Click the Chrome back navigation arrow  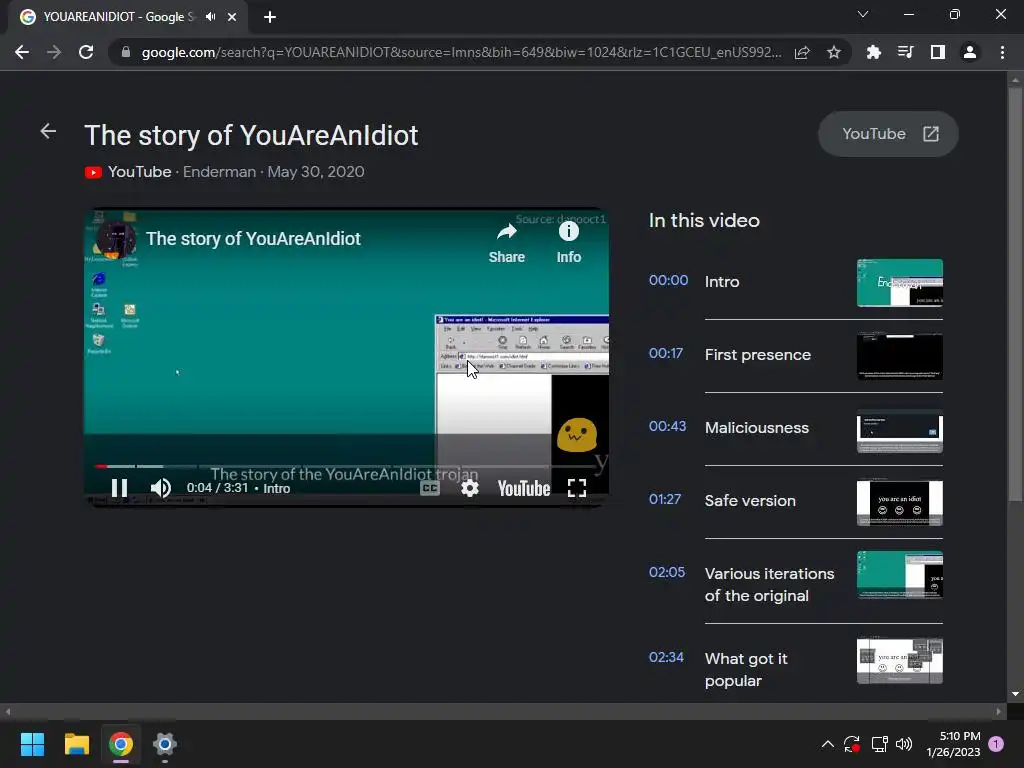point(22,52)
